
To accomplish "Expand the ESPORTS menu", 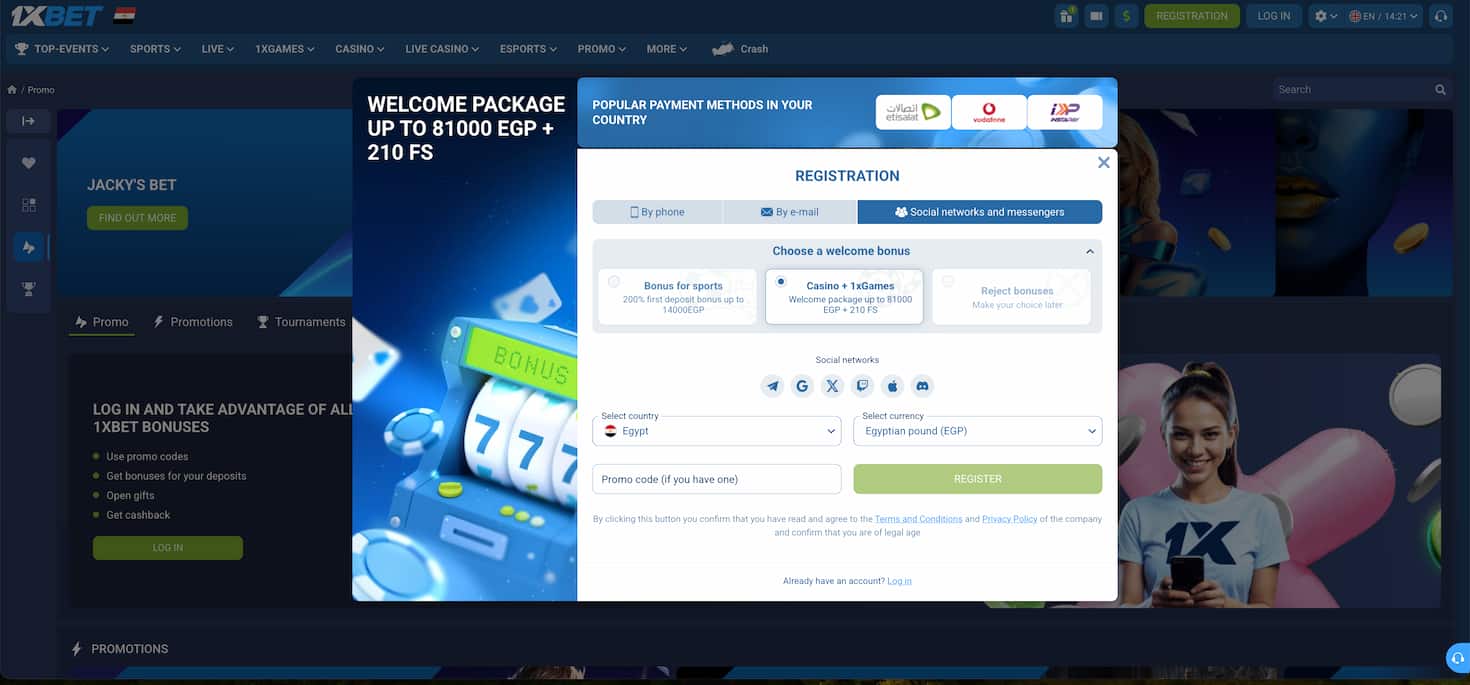I will [x=529, y=49].
